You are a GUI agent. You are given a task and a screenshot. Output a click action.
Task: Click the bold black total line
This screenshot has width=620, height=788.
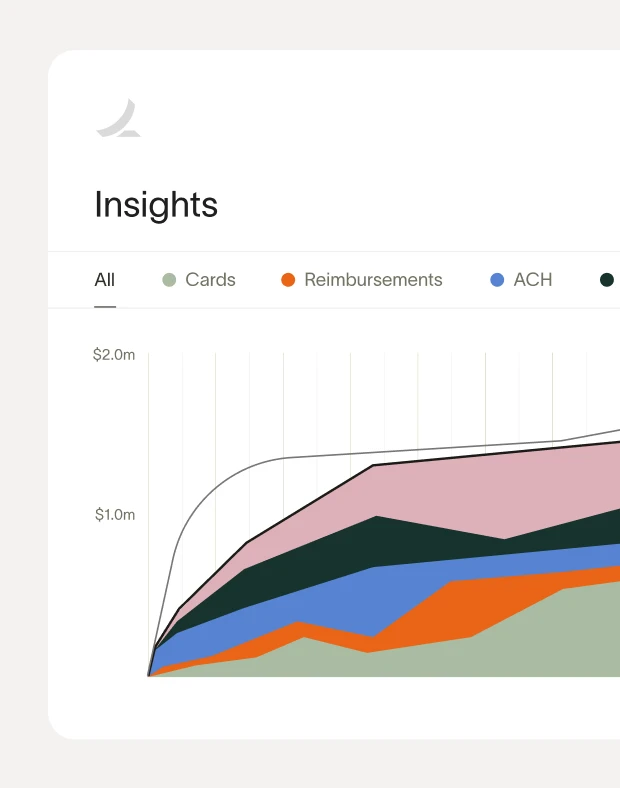[x=310, y=504]
